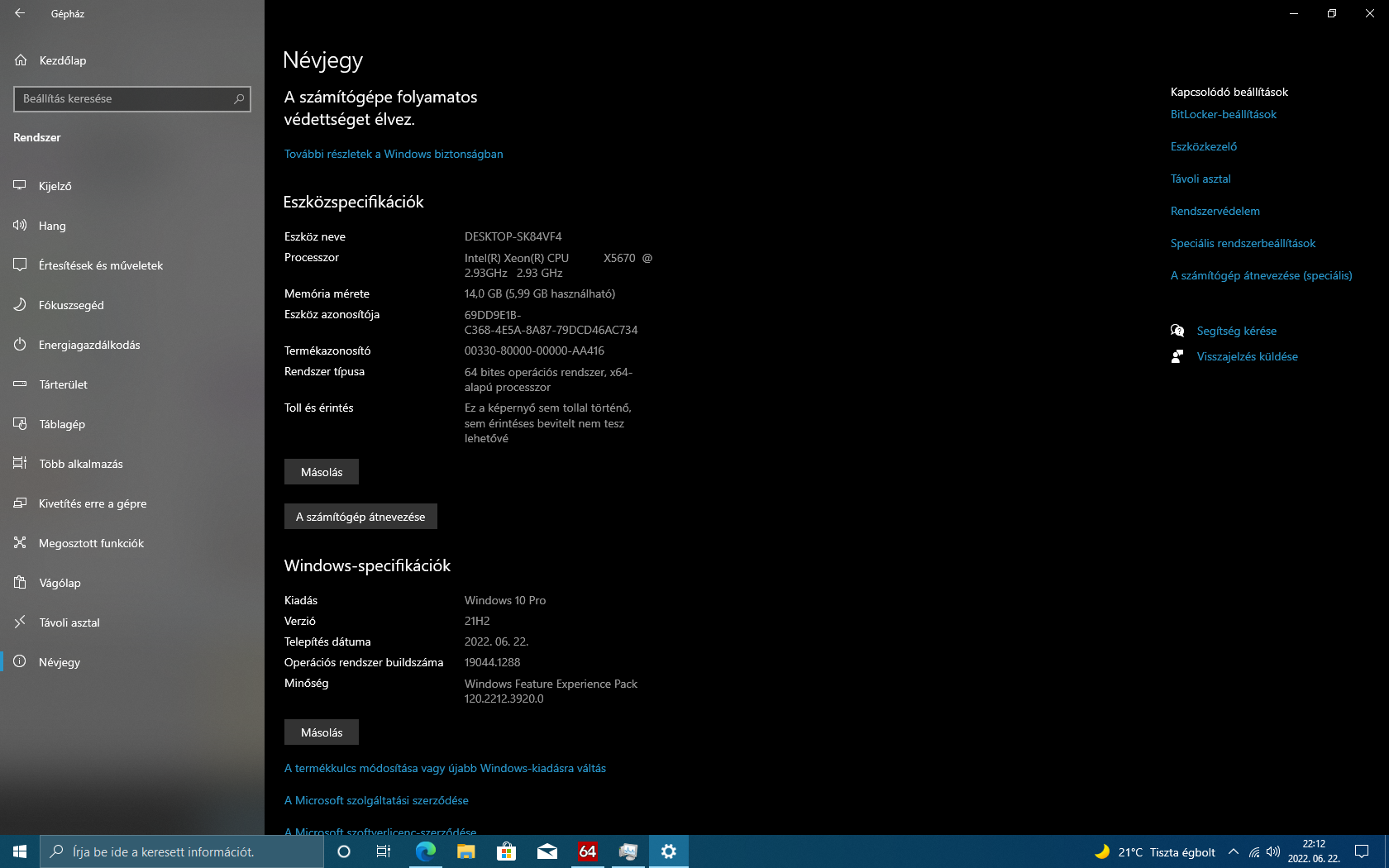Open Távoli asztal in sidebar
The height and width of the screenshot is (868, 1389).
click(132, 622)
